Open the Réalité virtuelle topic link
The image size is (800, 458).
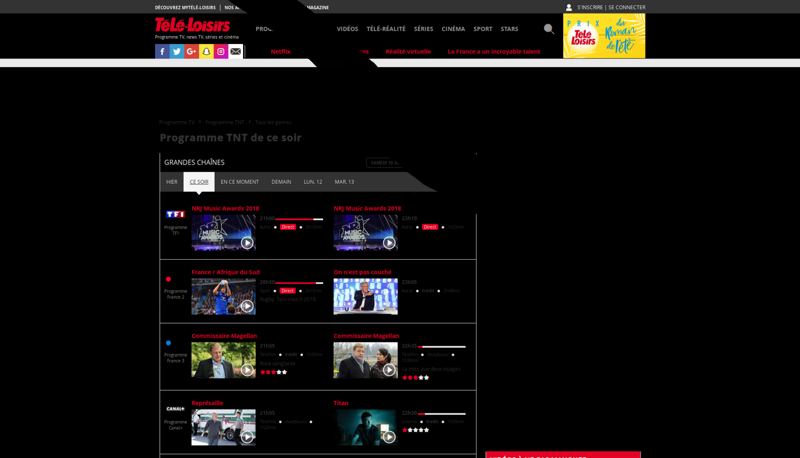(x=408, y=52)
